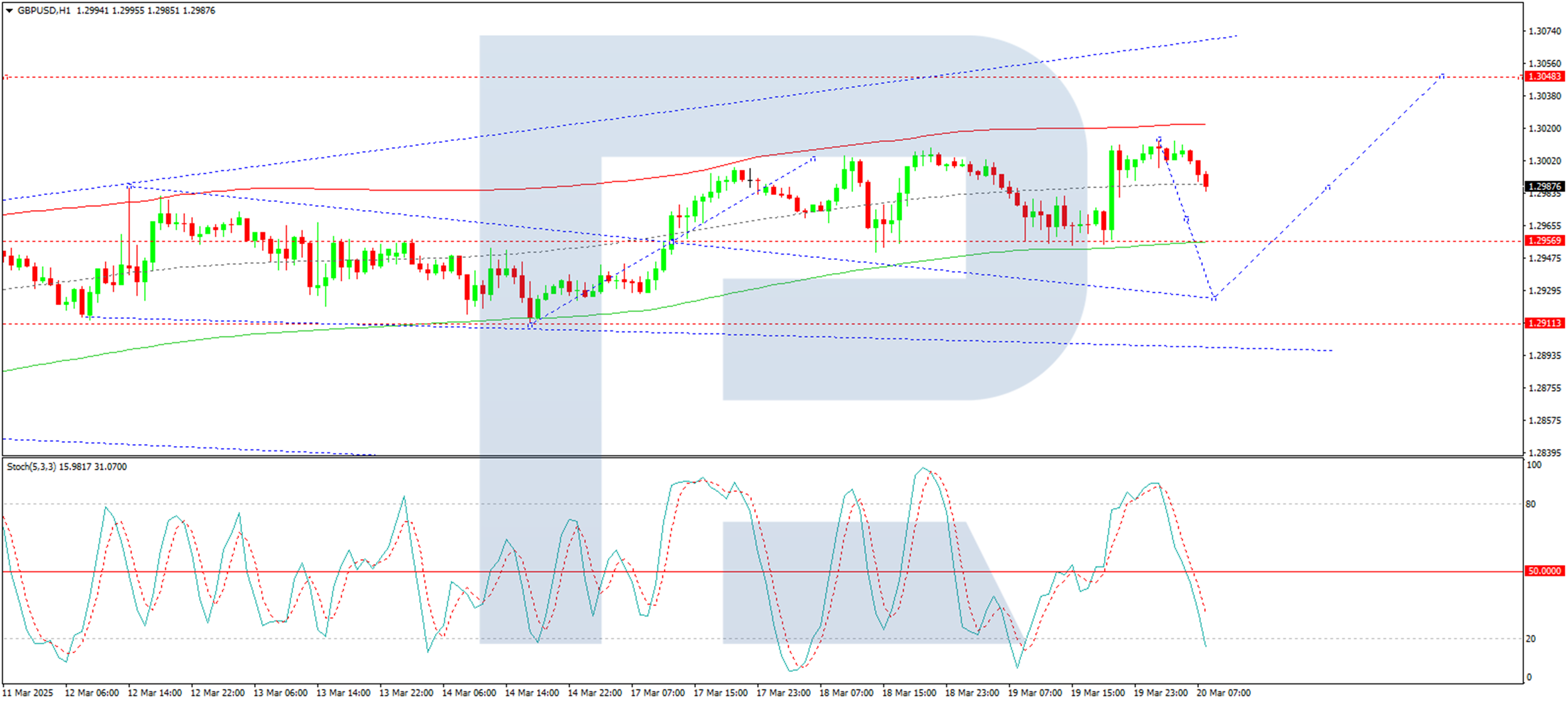The height and width of the screenshot is (704, 1568).
Task: Click the black current price tag 1.29876
Action: (x=1544, y=187)
